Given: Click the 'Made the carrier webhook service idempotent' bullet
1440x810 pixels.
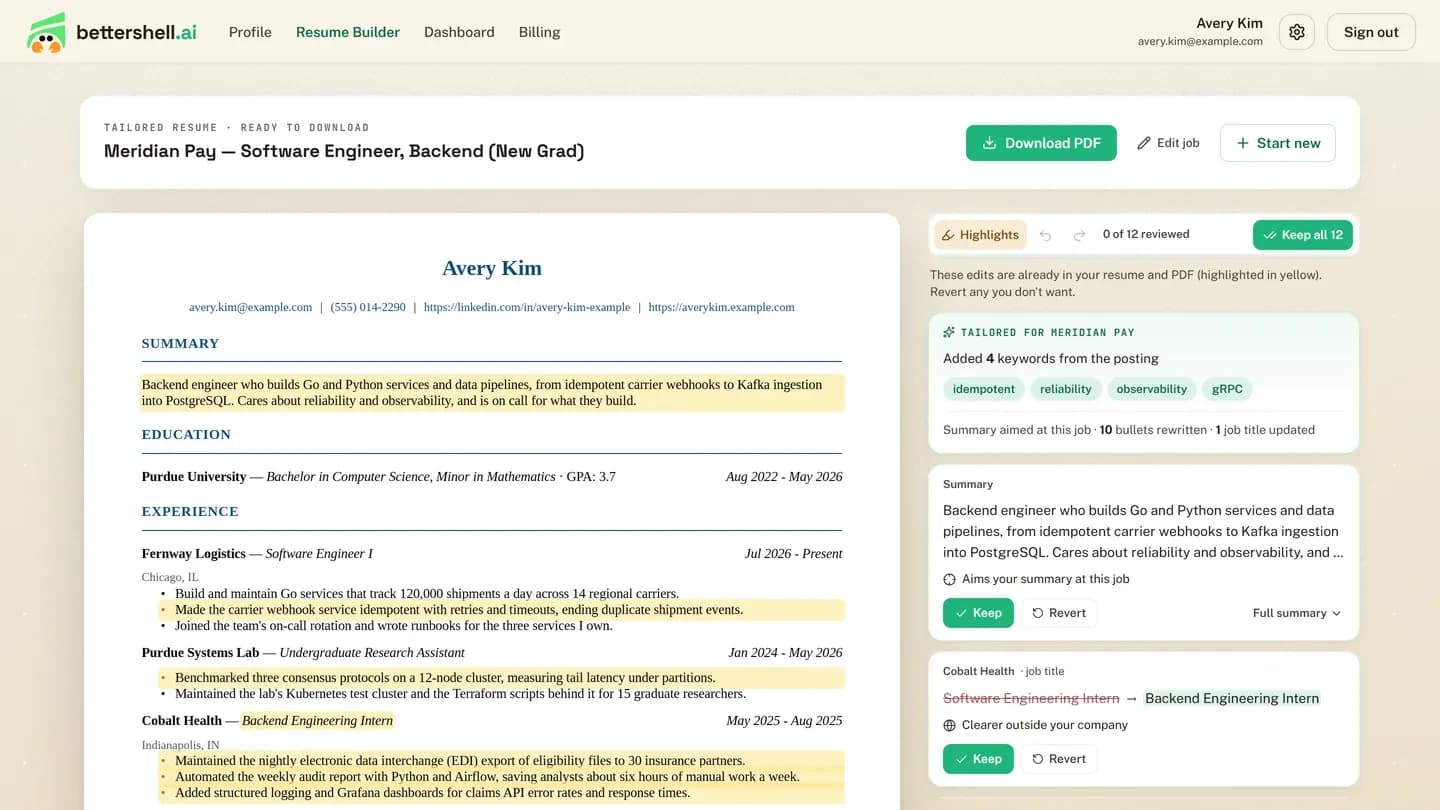Looking at the screenshot, I should point(502,610).
